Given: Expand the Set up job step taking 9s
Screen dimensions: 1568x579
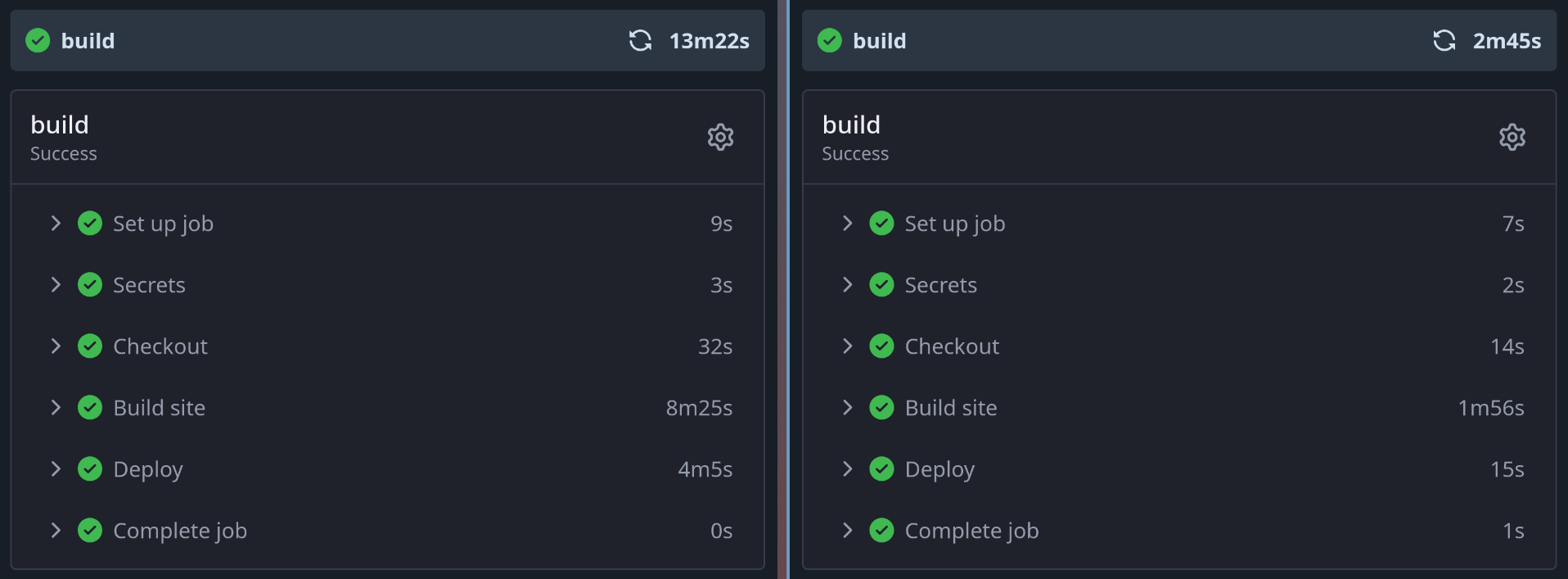Looking at the screenshot, I should pos(56,224).
